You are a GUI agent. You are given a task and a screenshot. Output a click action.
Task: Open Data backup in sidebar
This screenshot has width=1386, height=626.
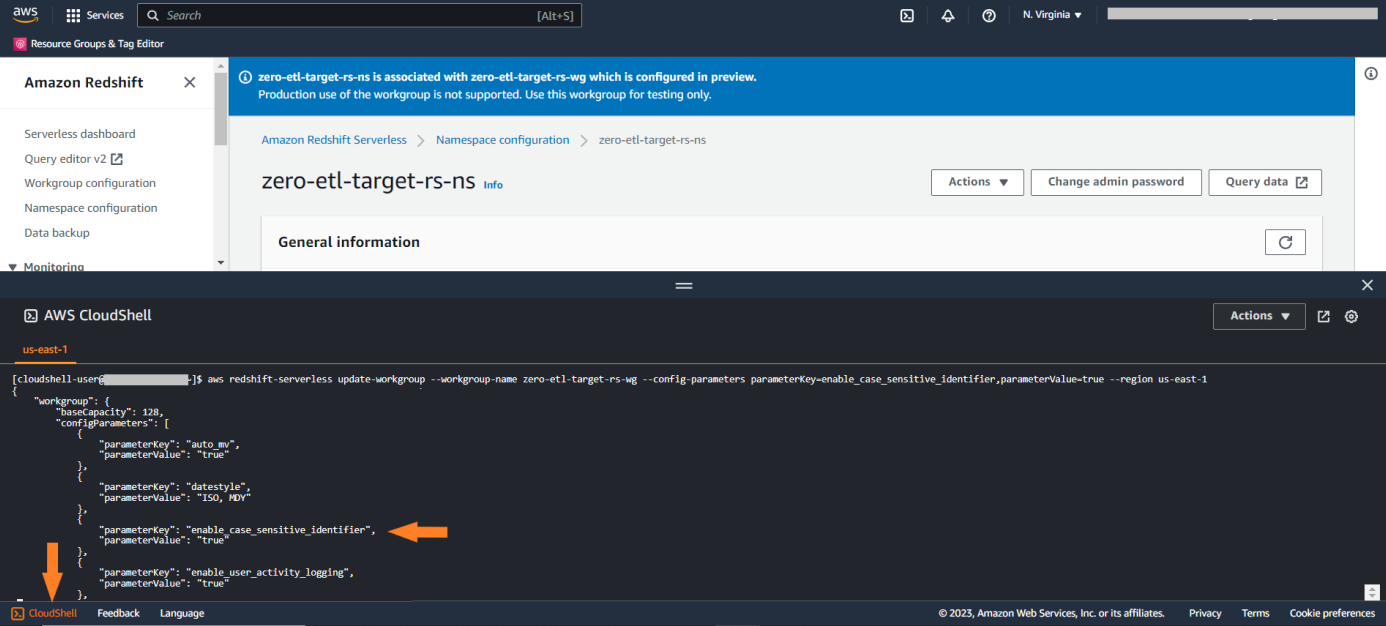coord(57,233)
